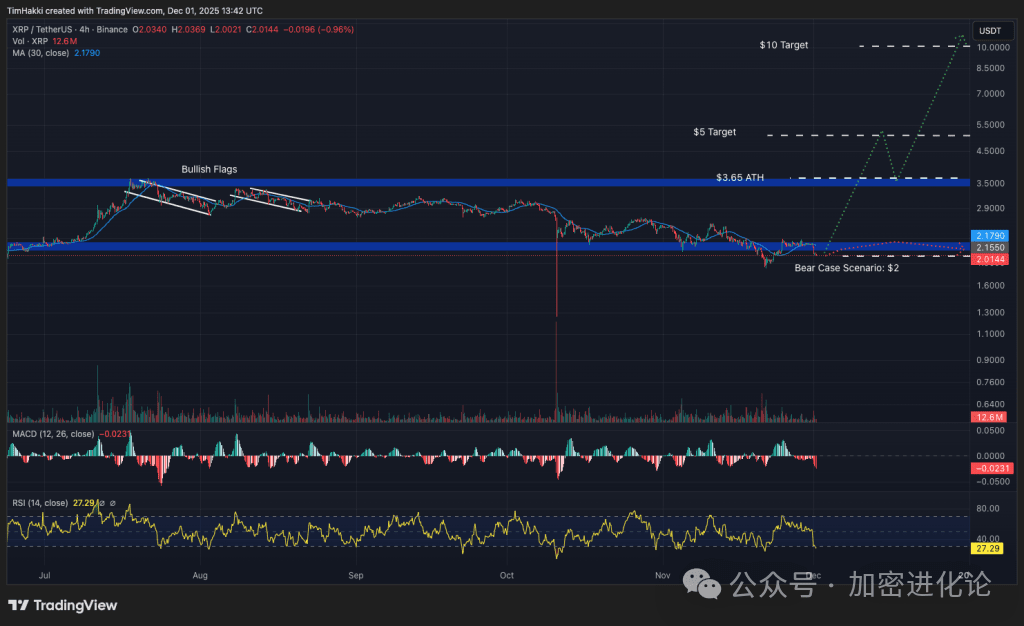The height and width of the screenshot is (626, 1024).
Task: Click the blue 2.1790 MA price label
Action: [x=991, y=236]
